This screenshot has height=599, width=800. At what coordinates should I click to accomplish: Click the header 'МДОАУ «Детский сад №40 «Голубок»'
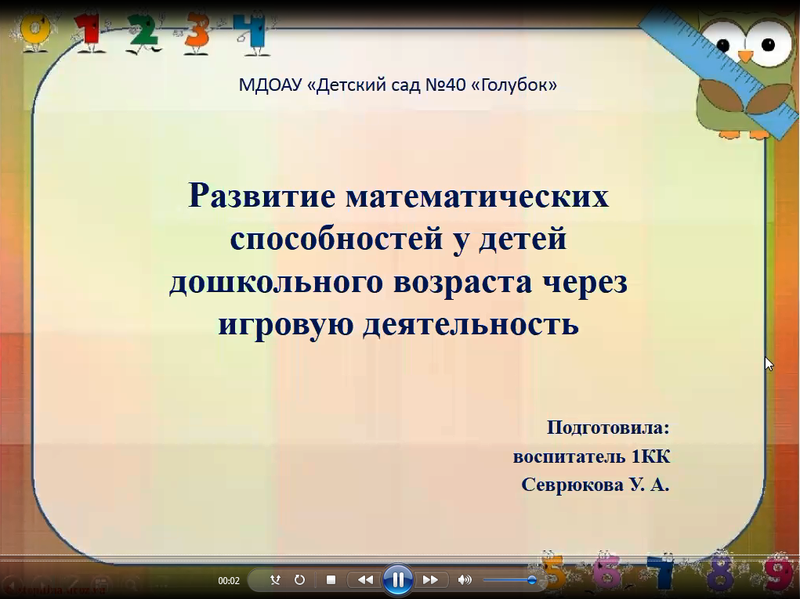tap(398, 85)
